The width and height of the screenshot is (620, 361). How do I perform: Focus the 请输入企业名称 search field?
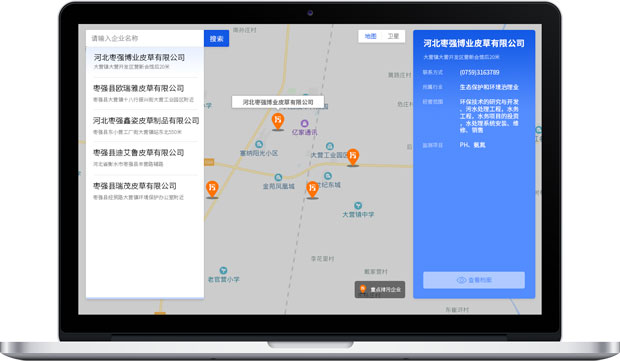(x=145, y=38)
